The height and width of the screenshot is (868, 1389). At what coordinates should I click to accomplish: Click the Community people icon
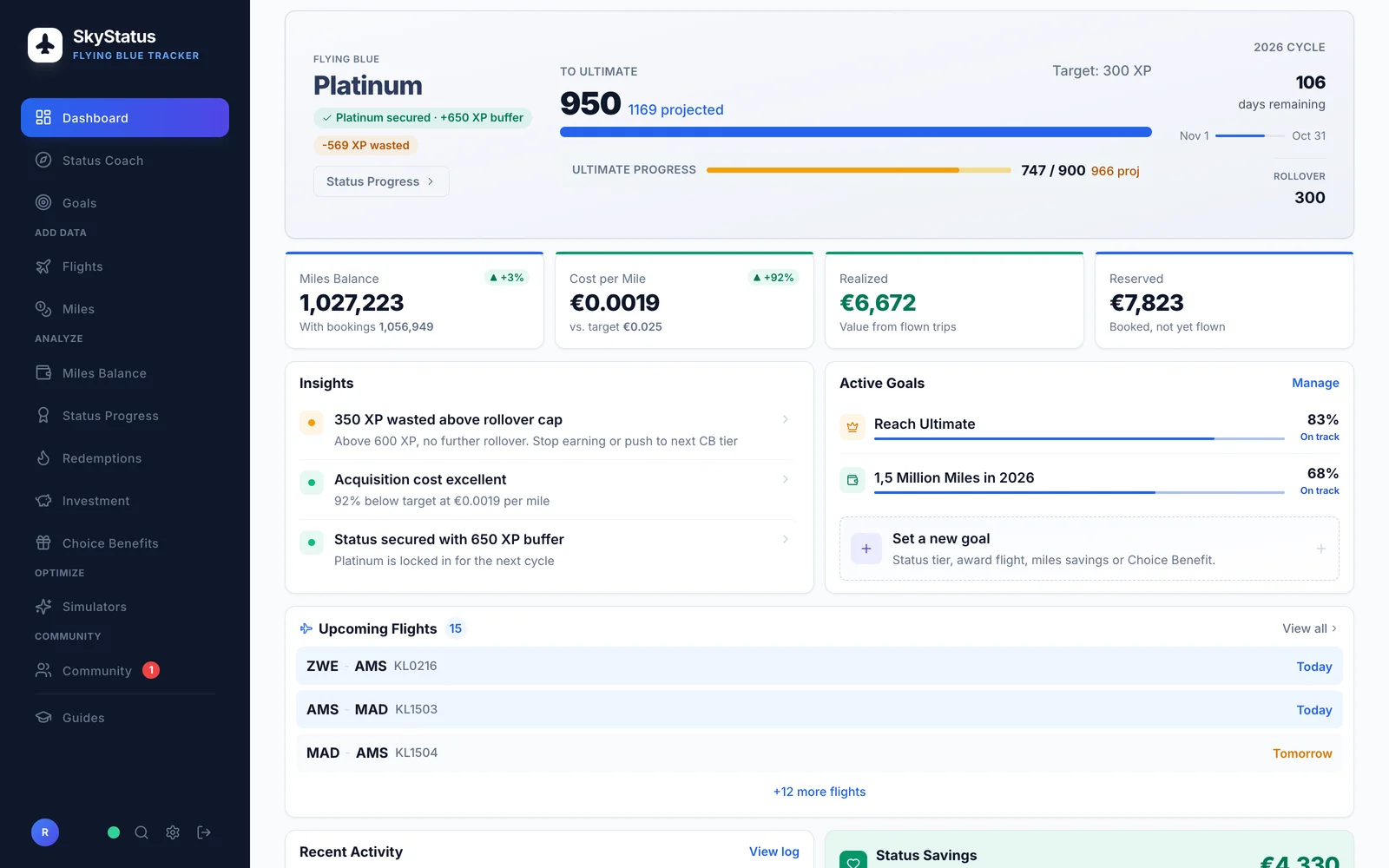[43, 670]
